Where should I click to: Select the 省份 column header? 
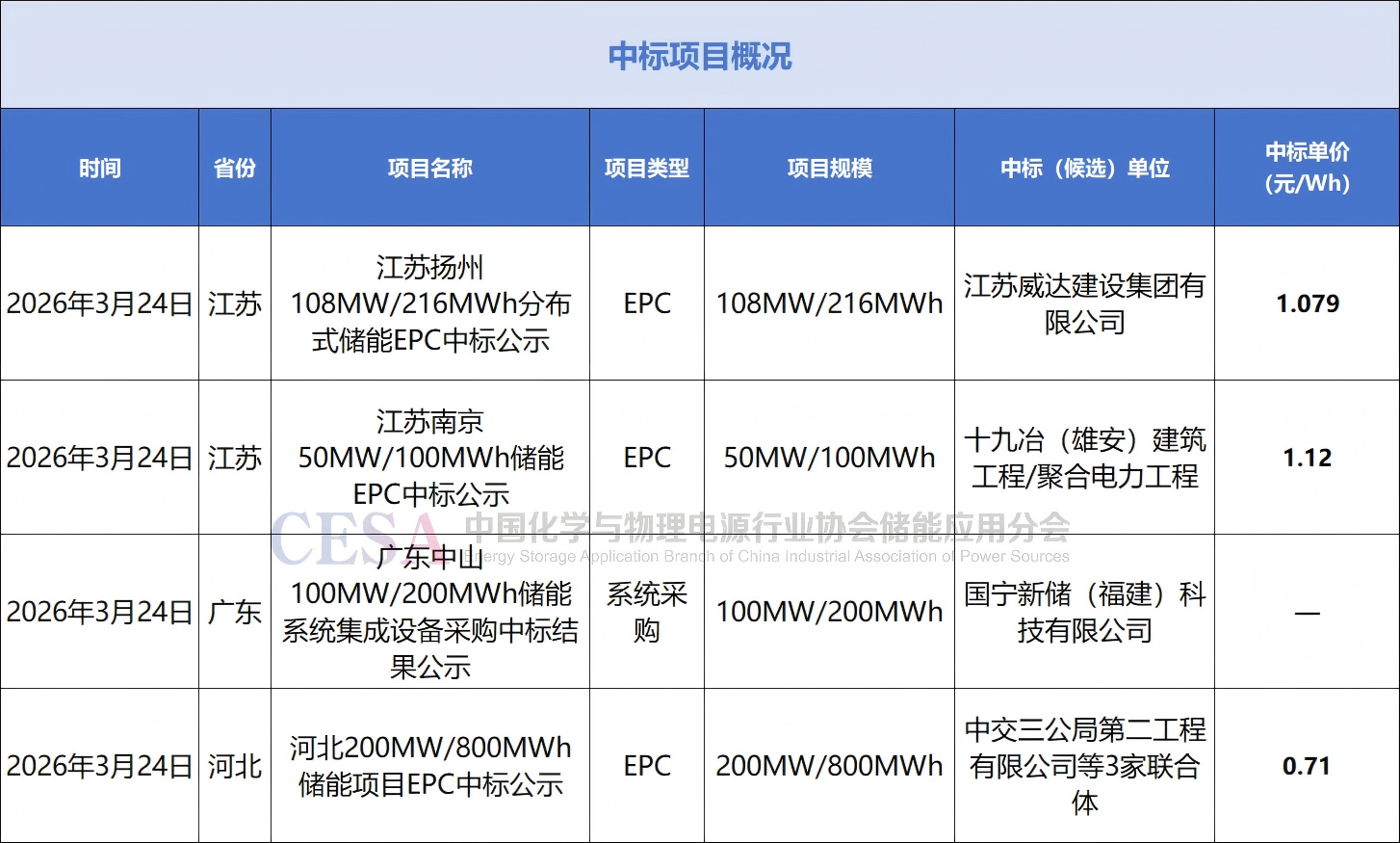click(x=235, y=169)
